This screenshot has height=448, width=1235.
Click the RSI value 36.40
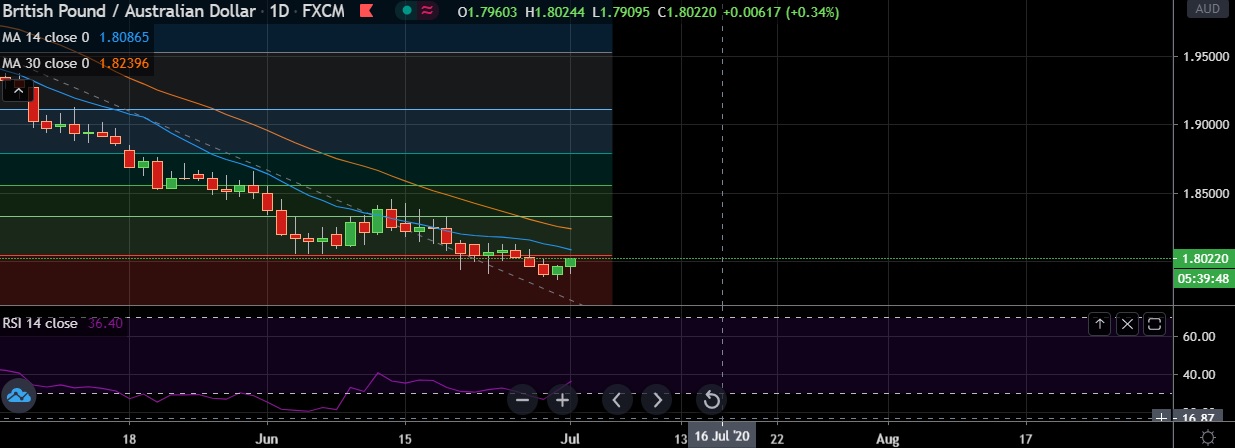(104, 323)
